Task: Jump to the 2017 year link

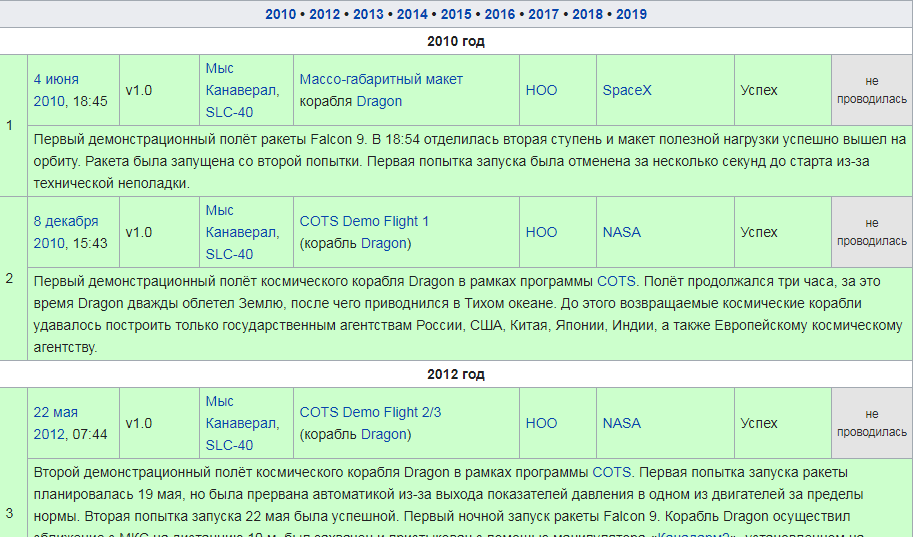Action: 543,14
